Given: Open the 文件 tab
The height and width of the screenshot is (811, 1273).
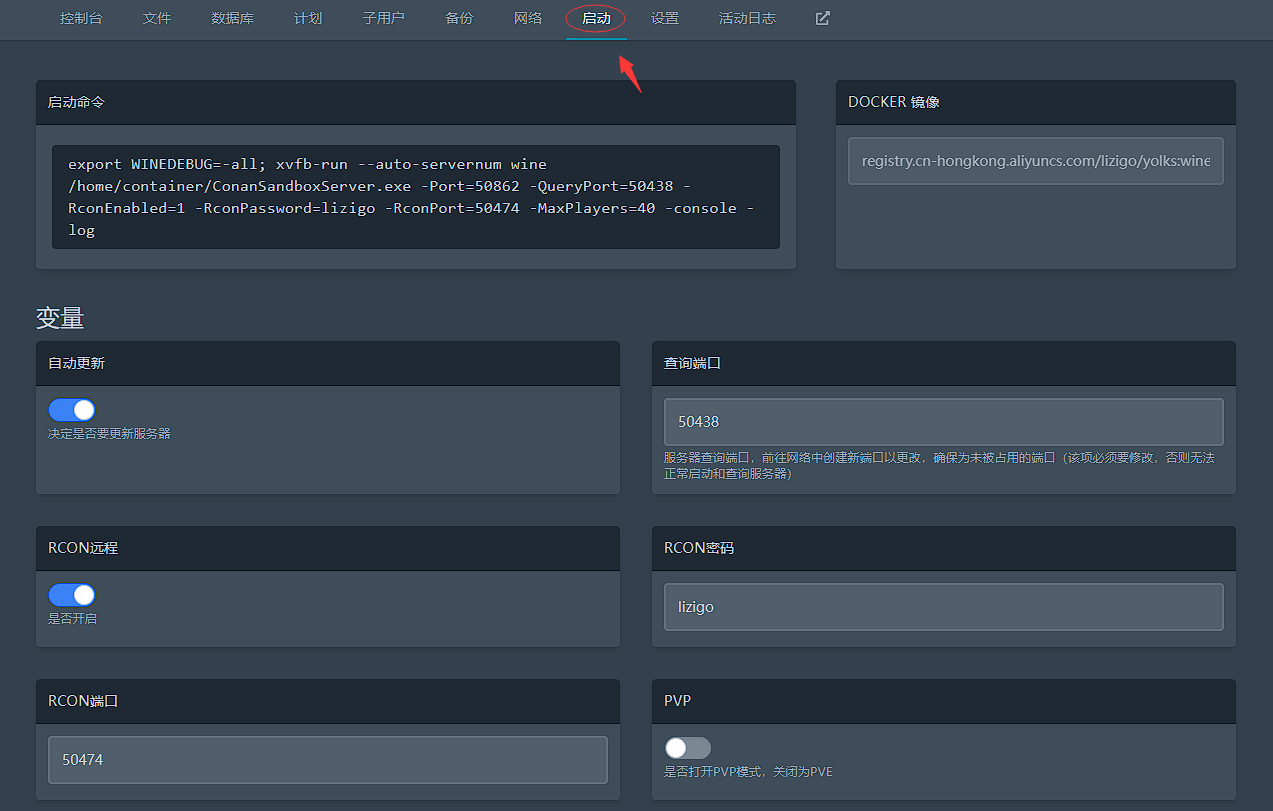Looking at the screenshot, I should click(157, 18).
